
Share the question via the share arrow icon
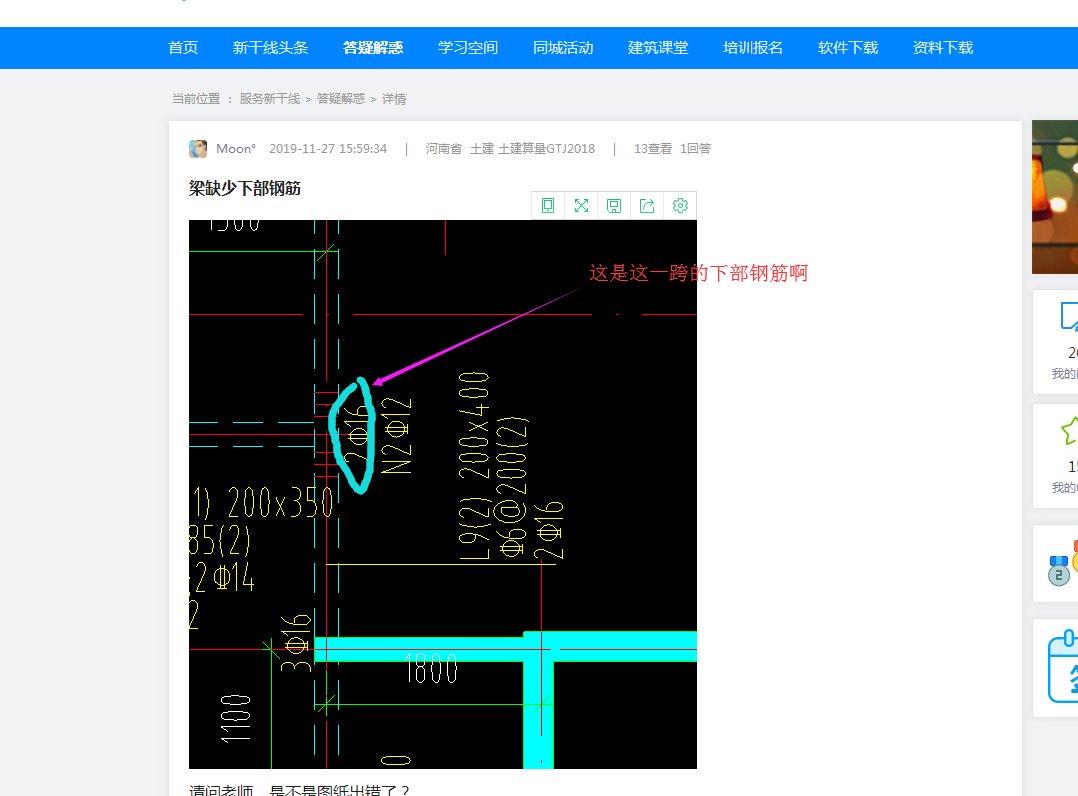tap(647, 205)
